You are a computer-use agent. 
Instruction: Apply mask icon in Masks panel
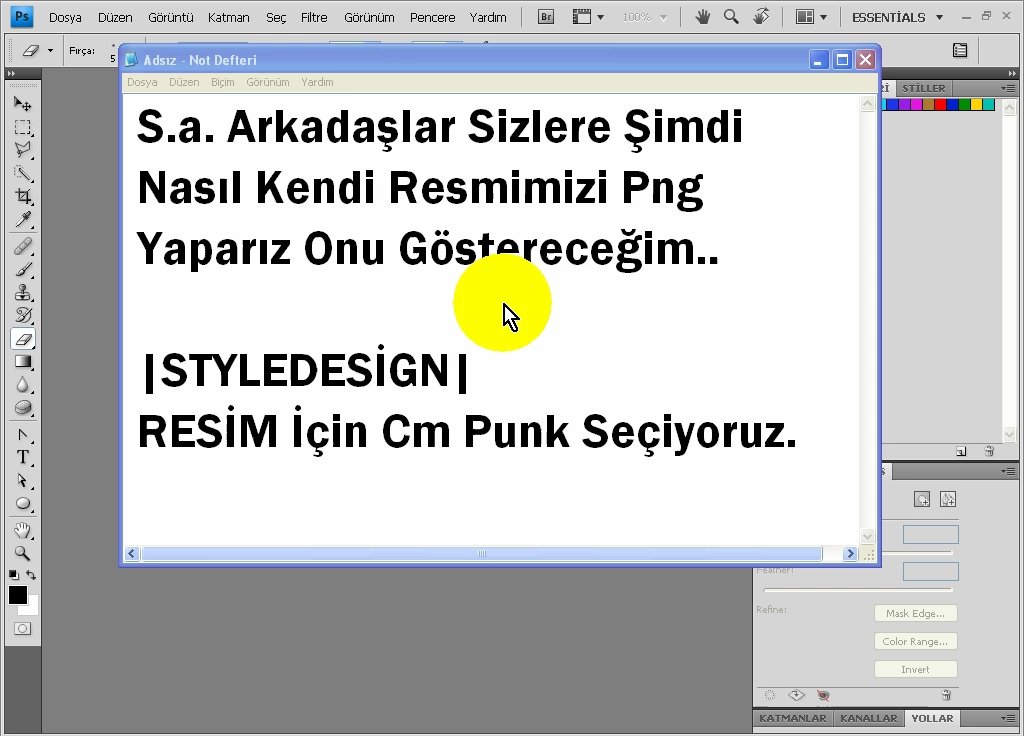click(x=796, y=696)
